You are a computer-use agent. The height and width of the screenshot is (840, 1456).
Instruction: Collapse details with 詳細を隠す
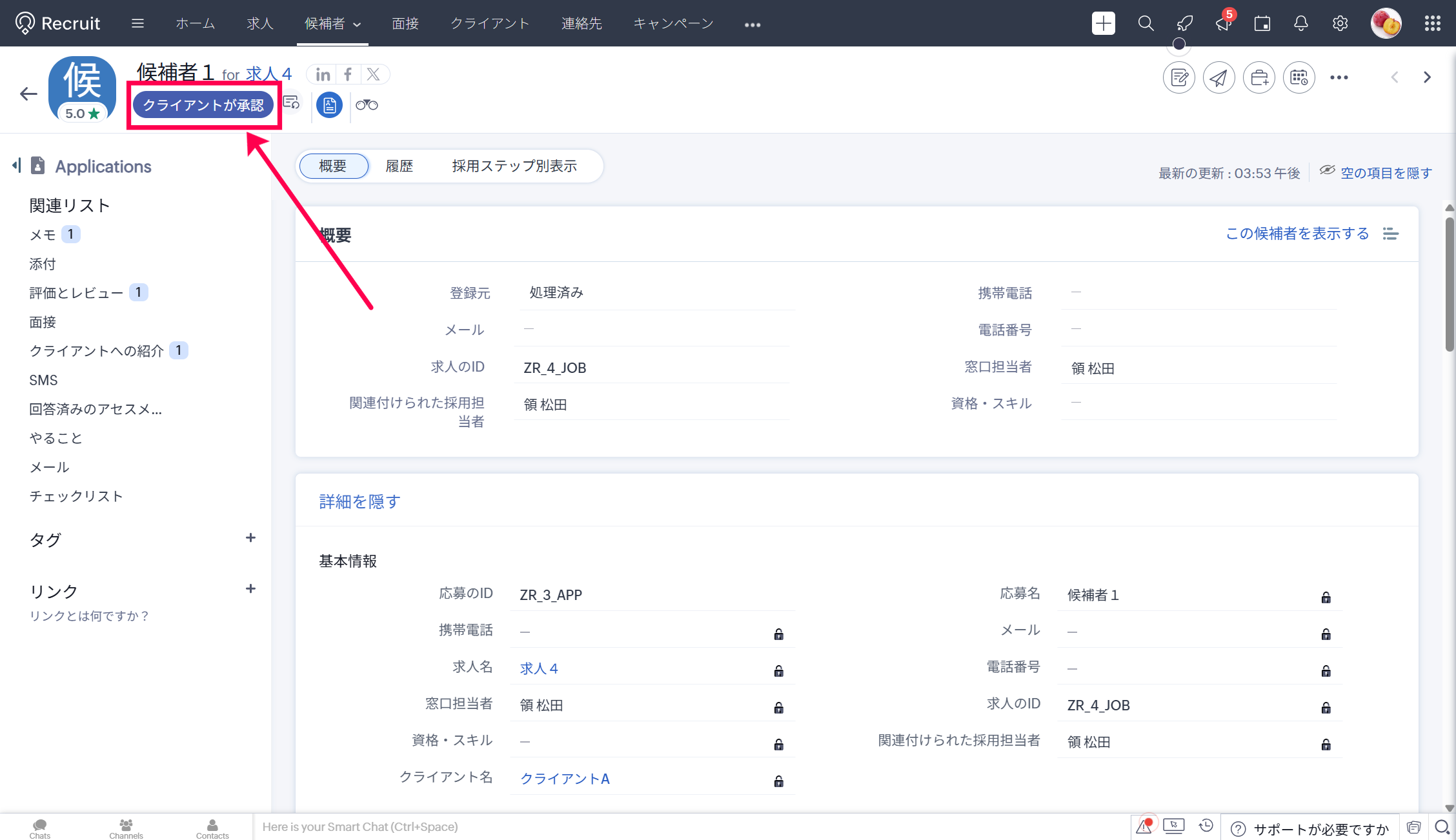359,501
